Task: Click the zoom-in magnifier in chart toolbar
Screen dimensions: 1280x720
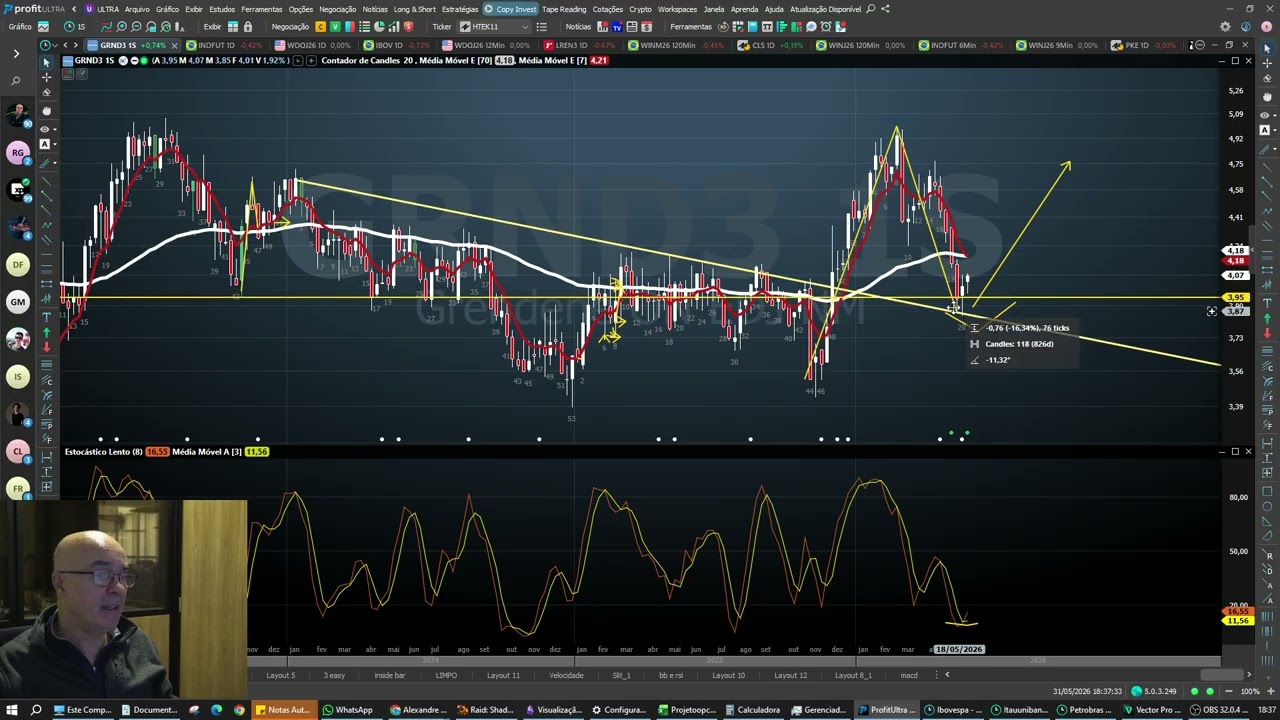Action: [121, 26]
